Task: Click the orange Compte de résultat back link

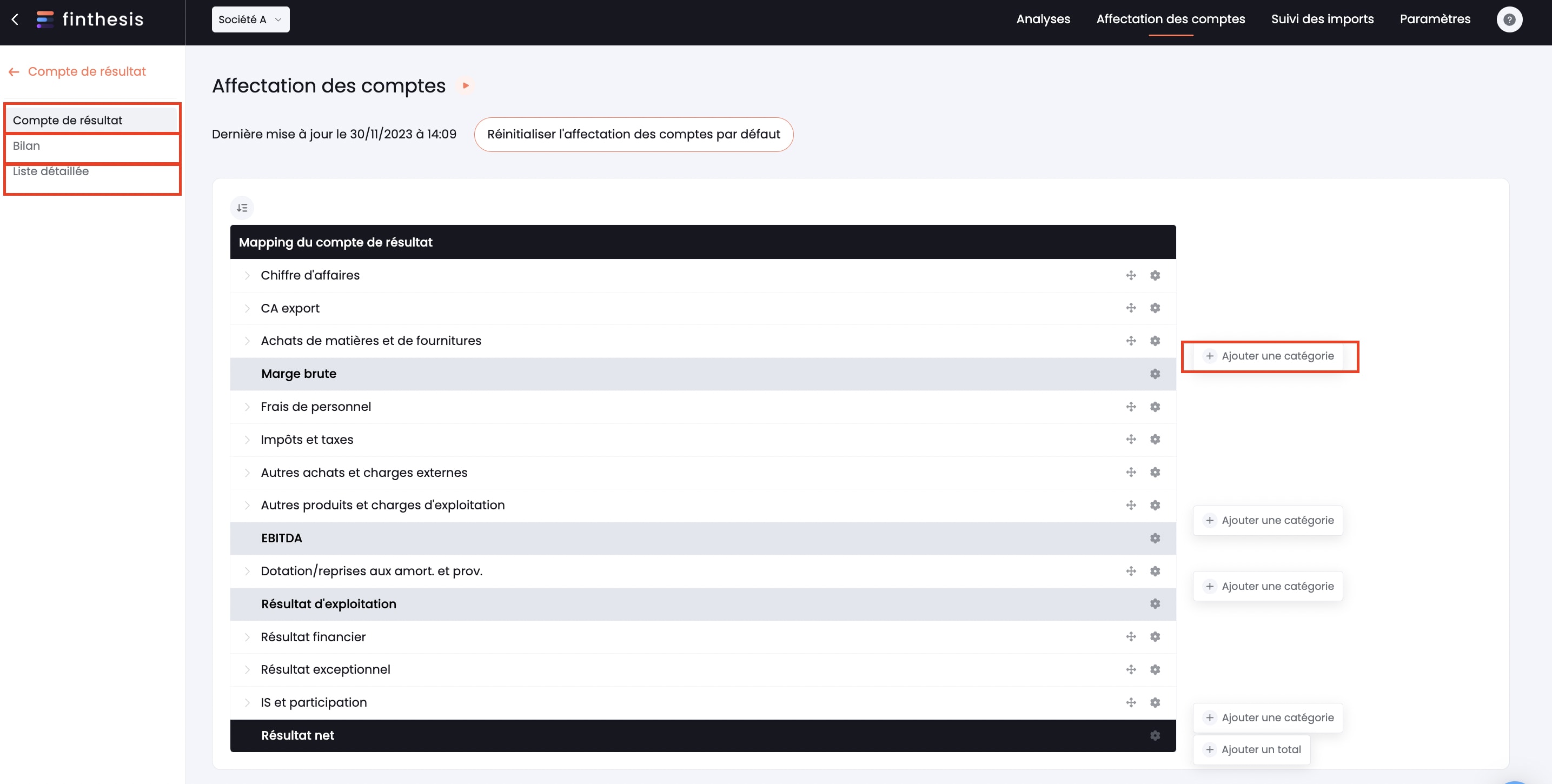Action: tap(78, 72)
